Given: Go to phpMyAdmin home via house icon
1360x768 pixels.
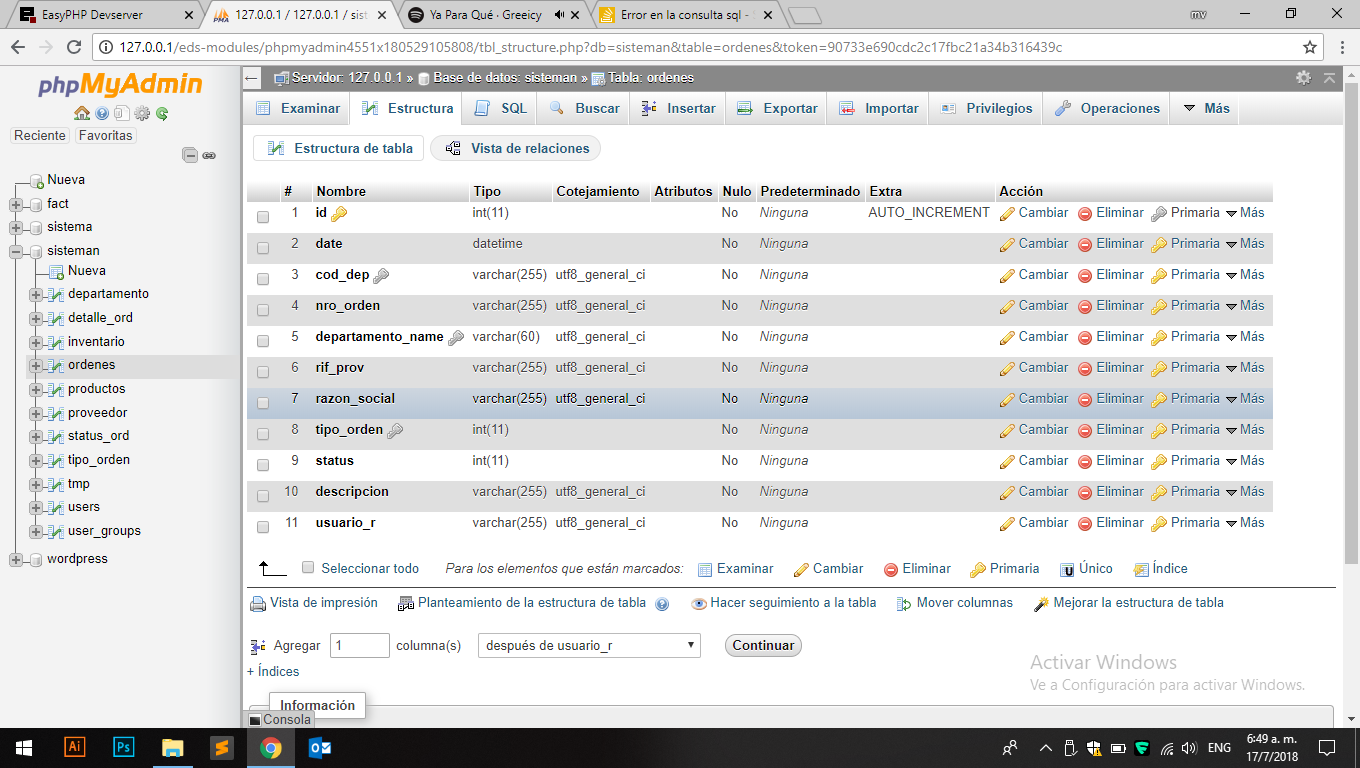Looking at the screenshot, I should (82, 114).
